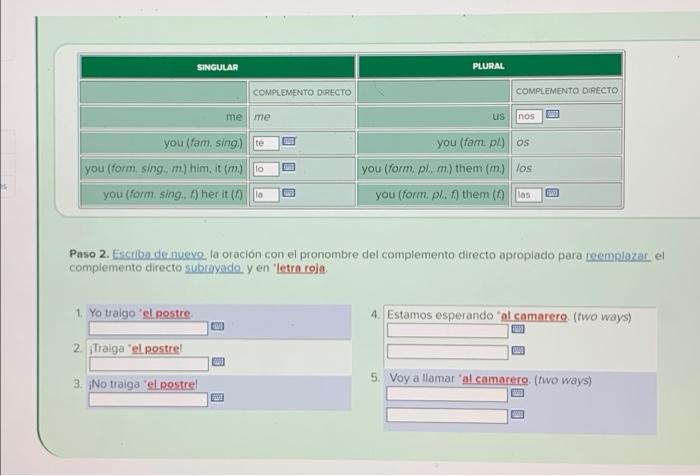The image size is (700, 476).
Task: Open the 'Escriba de nuevo' glossary link
Action: 158,254
